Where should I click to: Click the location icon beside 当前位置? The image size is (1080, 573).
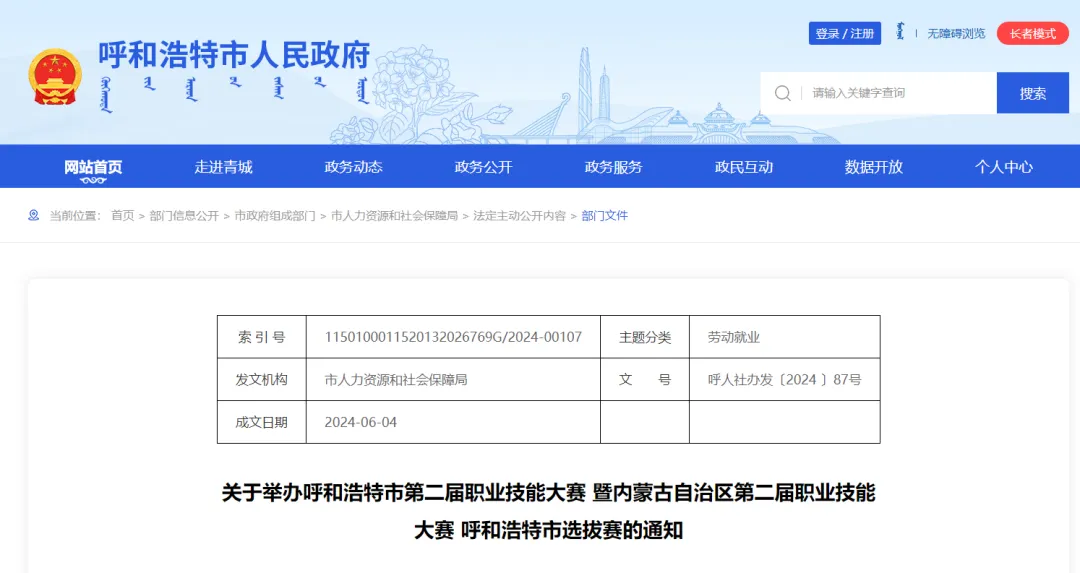(x=34, y=215)
